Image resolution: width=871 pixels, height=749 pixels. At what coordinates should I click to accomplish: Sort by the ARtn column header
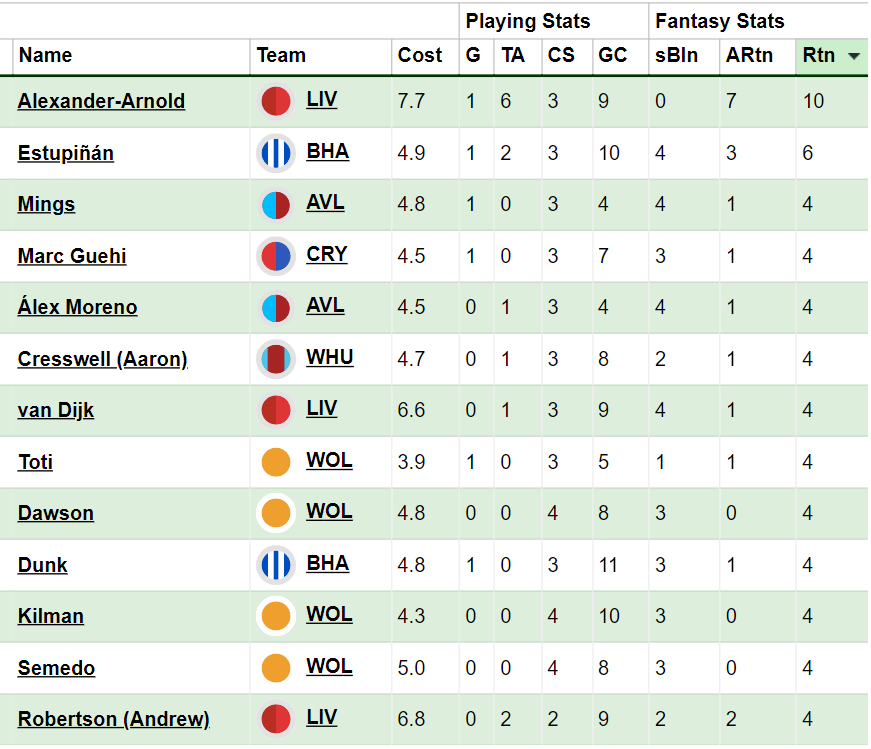point(749,55)
